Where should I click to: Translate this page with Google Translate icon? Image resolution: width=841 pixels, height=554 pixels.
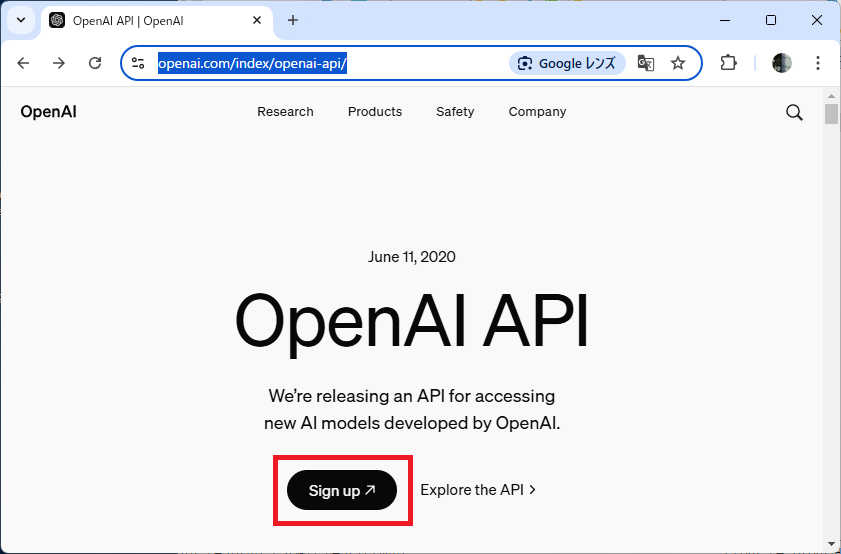coord(645,63)
